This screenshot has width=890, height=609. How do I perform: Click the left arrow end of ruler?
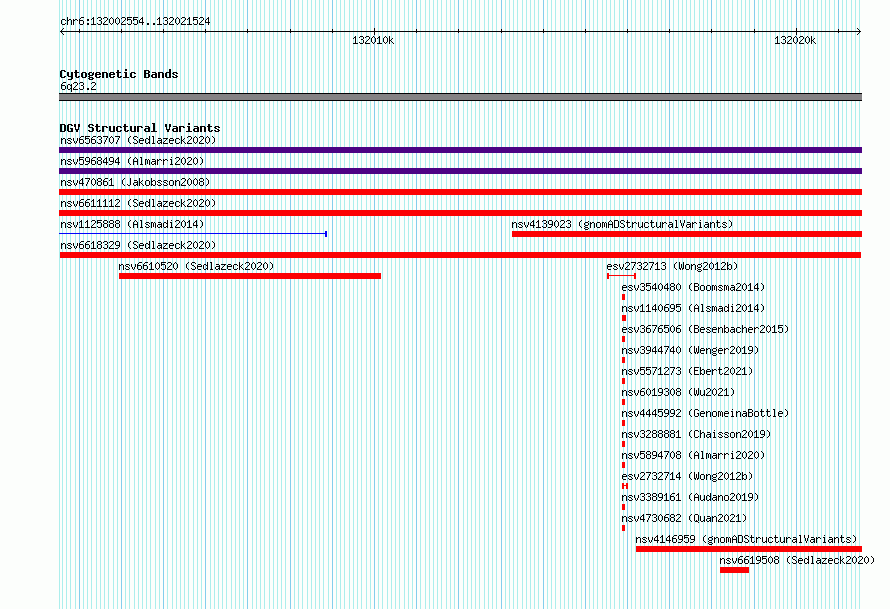(62, 32)
